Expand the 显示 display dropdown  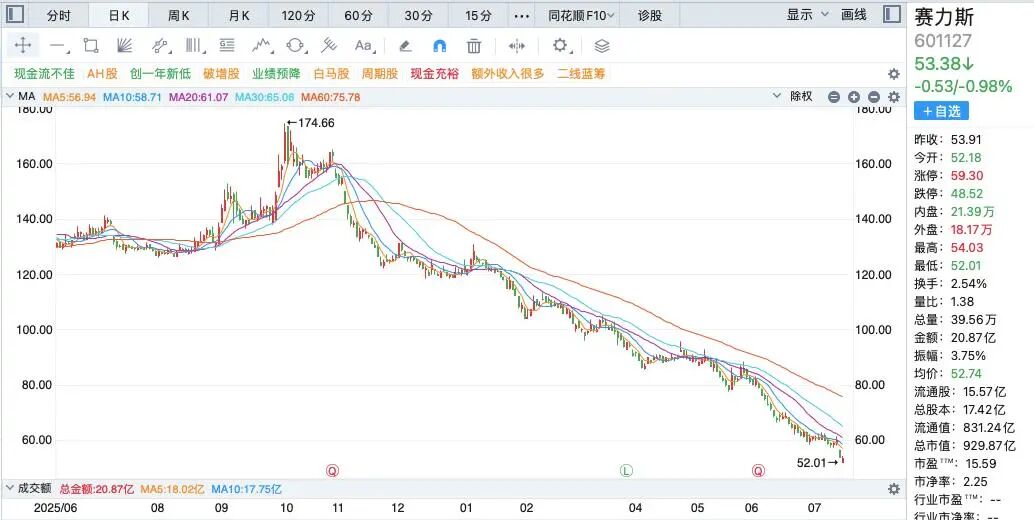[807, 14]
